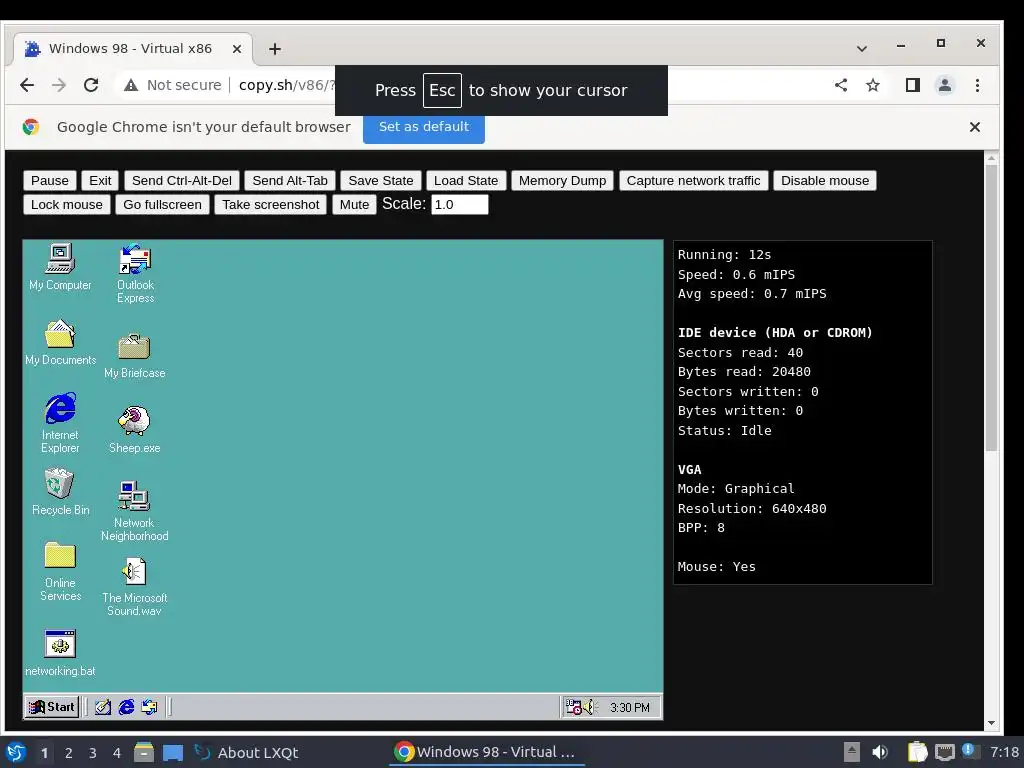This screenshot has height=768, width=1024.
Task: Switch to virtual desktop 3
Action: tap(93, 753)
